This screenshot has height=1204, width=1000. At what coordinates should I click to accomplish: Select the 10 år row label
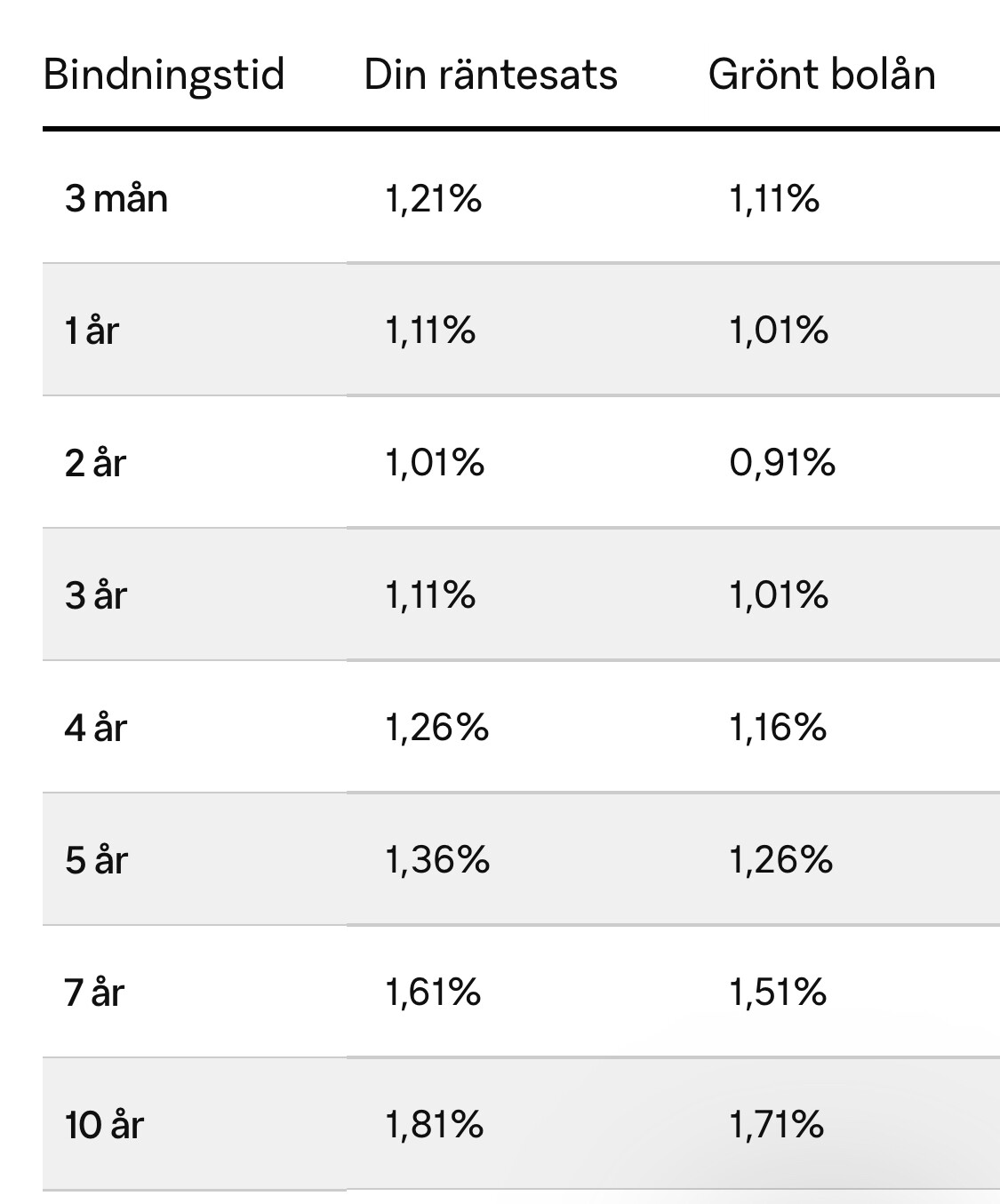tap(104, 1125)
